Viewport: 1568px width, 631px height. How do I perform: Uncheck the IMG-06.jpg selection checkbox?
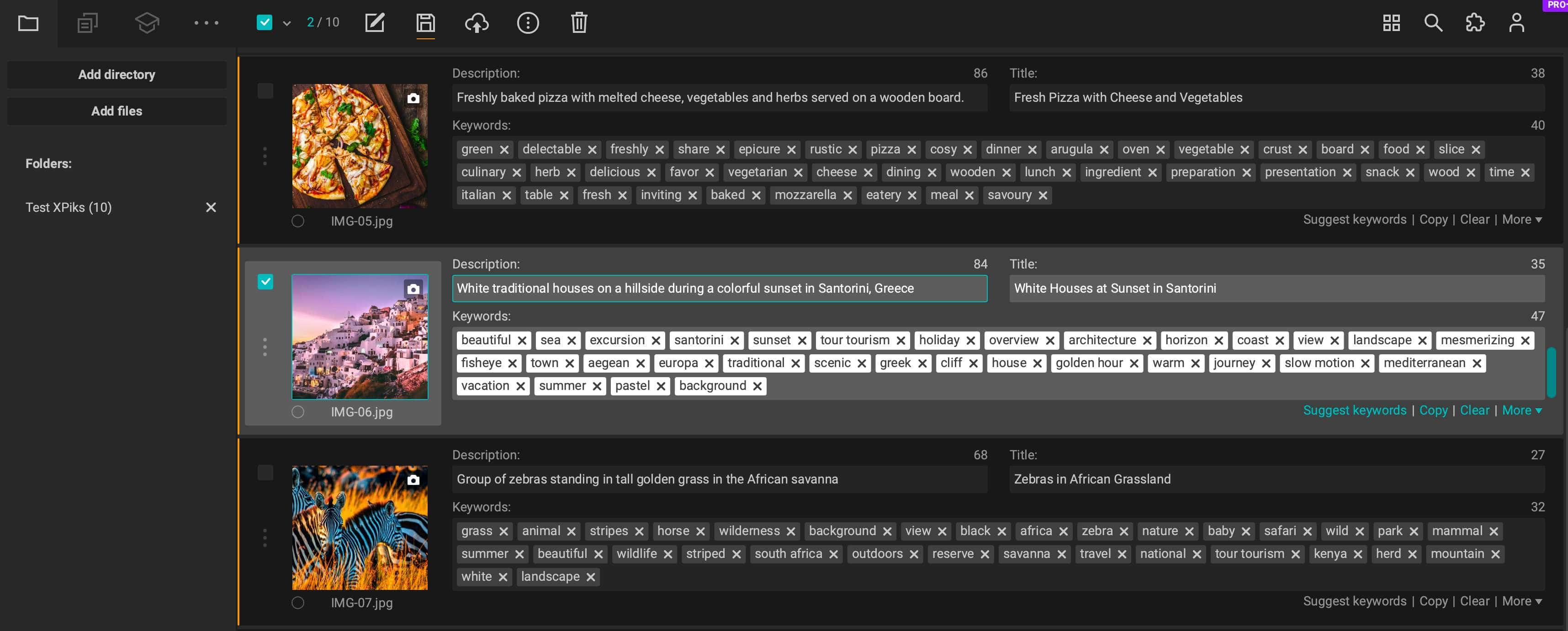point(265,282)
